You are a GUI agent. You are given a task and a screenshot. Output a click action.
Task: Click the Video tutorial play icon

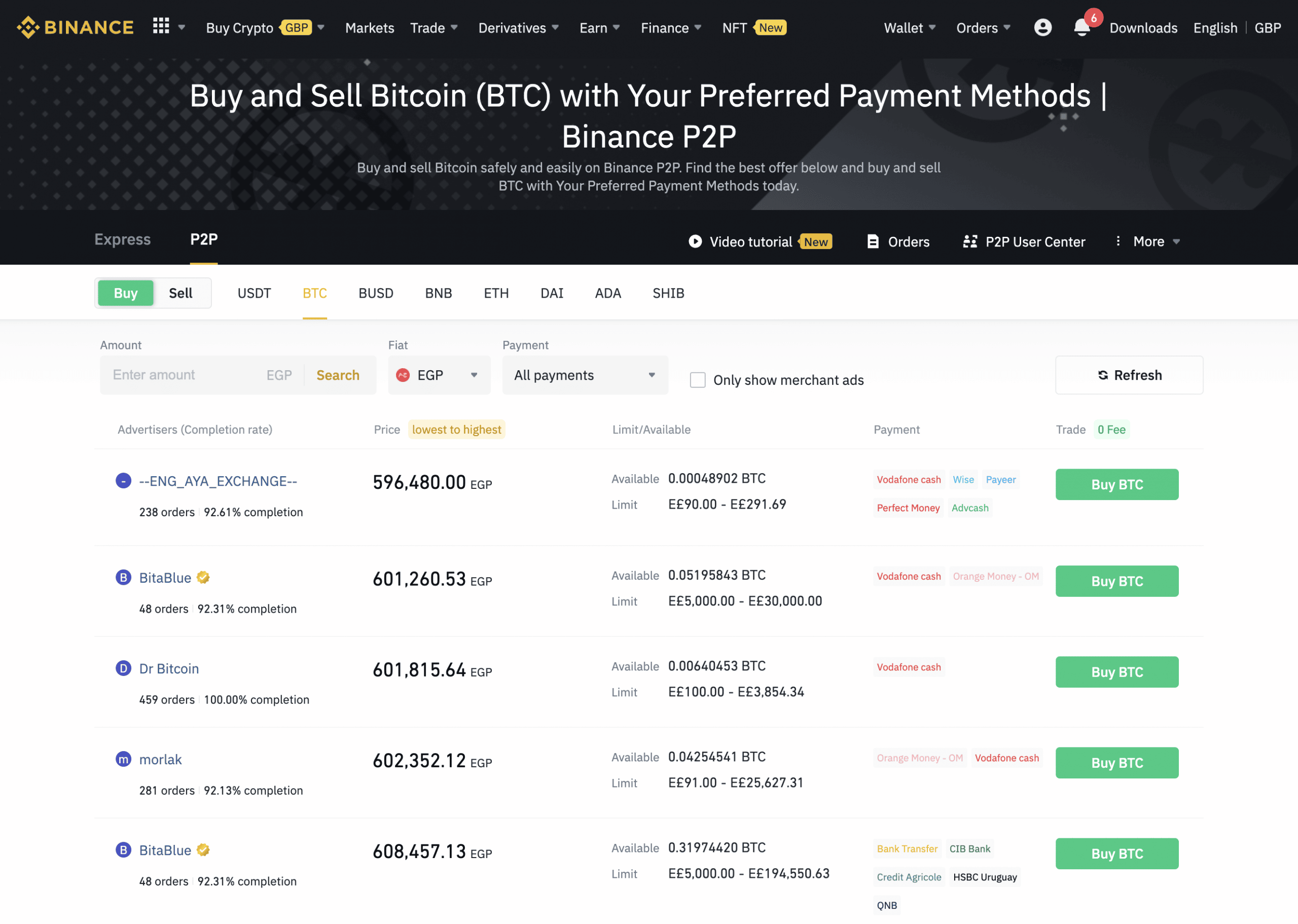point(695,241)
